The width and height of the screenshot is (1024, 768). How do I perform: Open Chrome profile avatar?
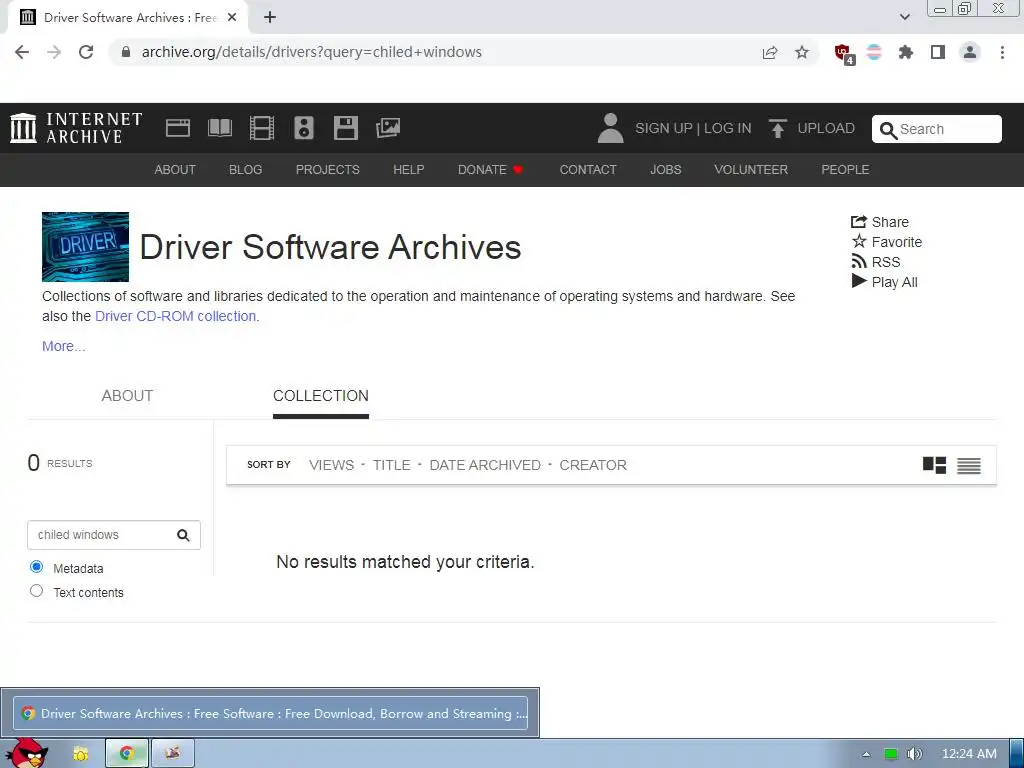click(x=970, y=52)
